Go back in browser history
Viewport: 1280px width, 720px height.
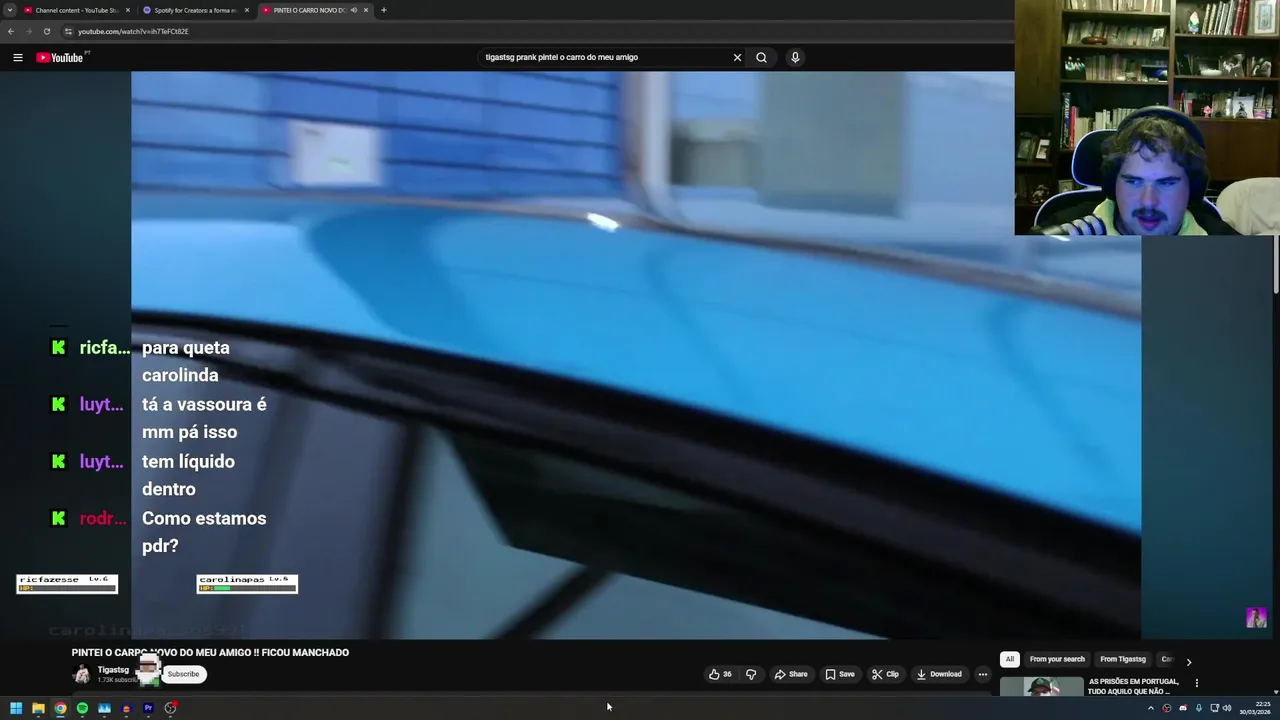11,31
